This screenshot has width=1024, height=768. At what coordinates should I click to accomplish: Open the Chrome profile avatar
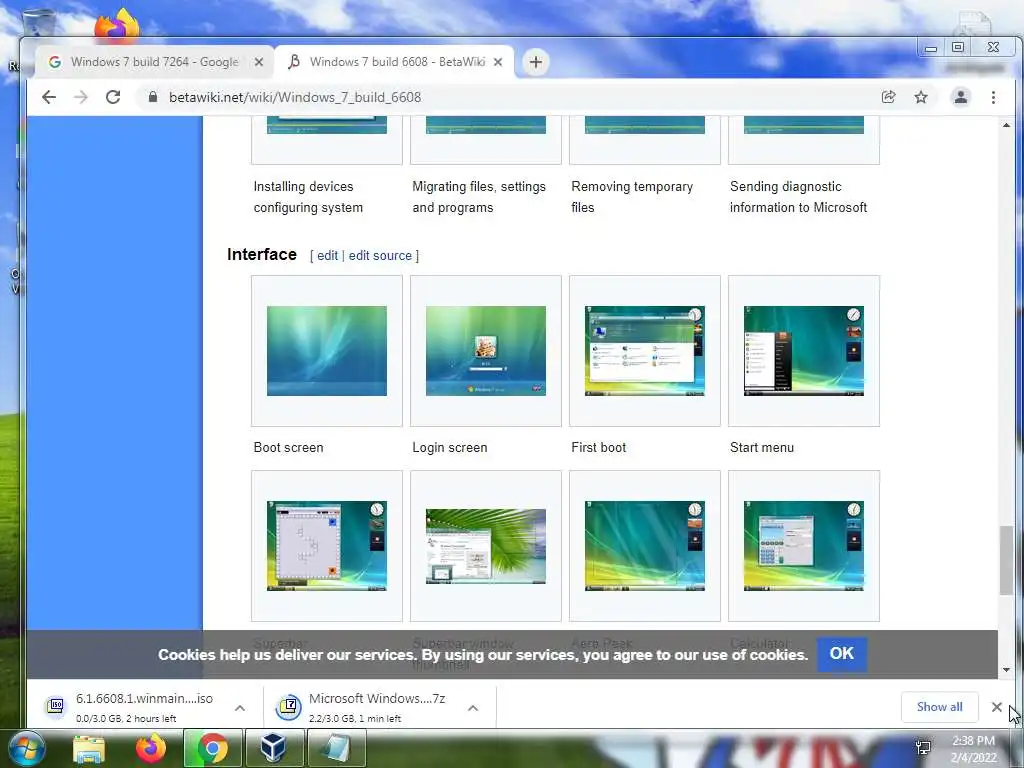[x=961, y=97]
